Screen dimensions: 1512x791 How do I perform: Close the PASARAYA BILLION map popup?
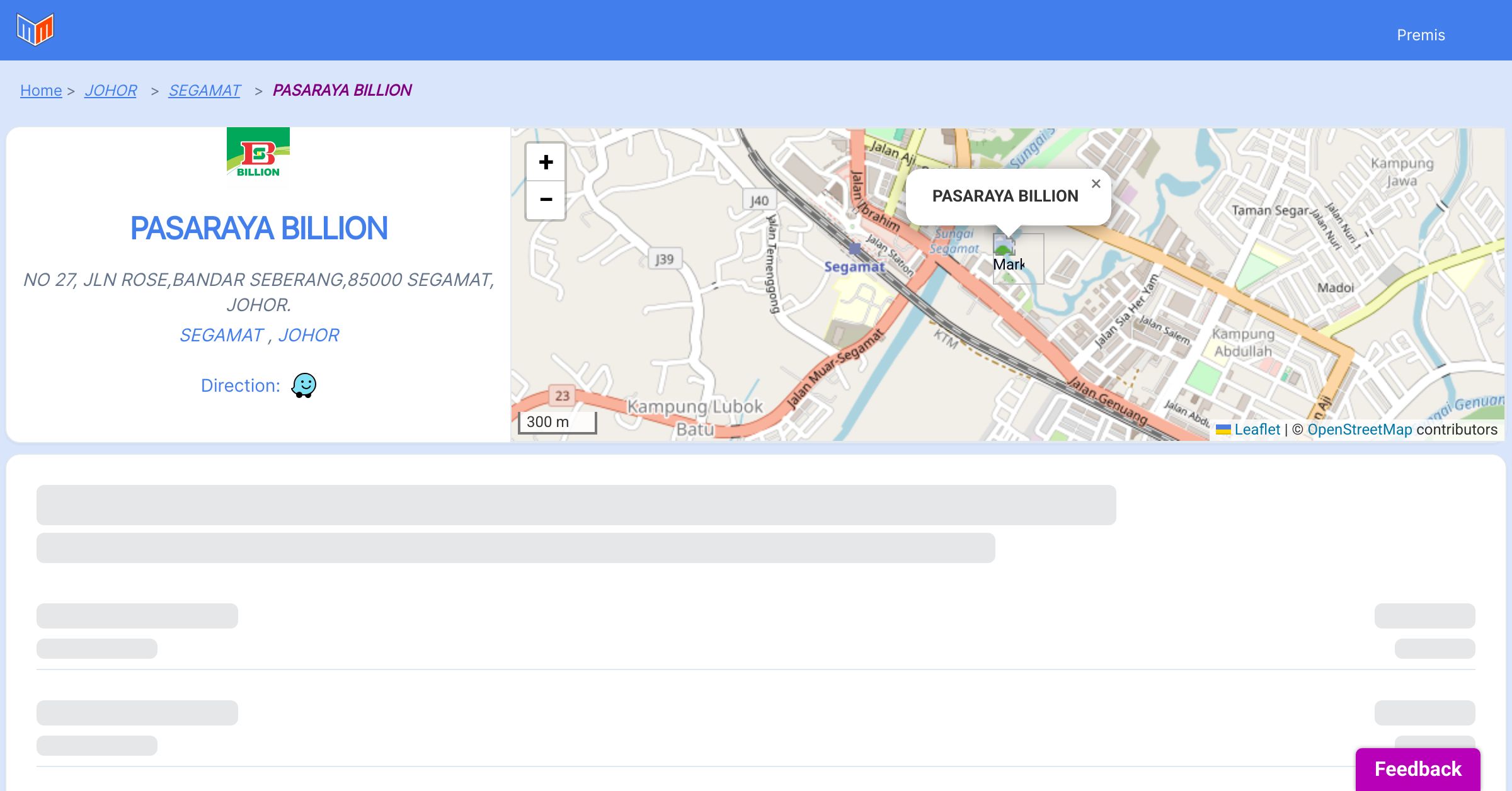point(1096,184)
